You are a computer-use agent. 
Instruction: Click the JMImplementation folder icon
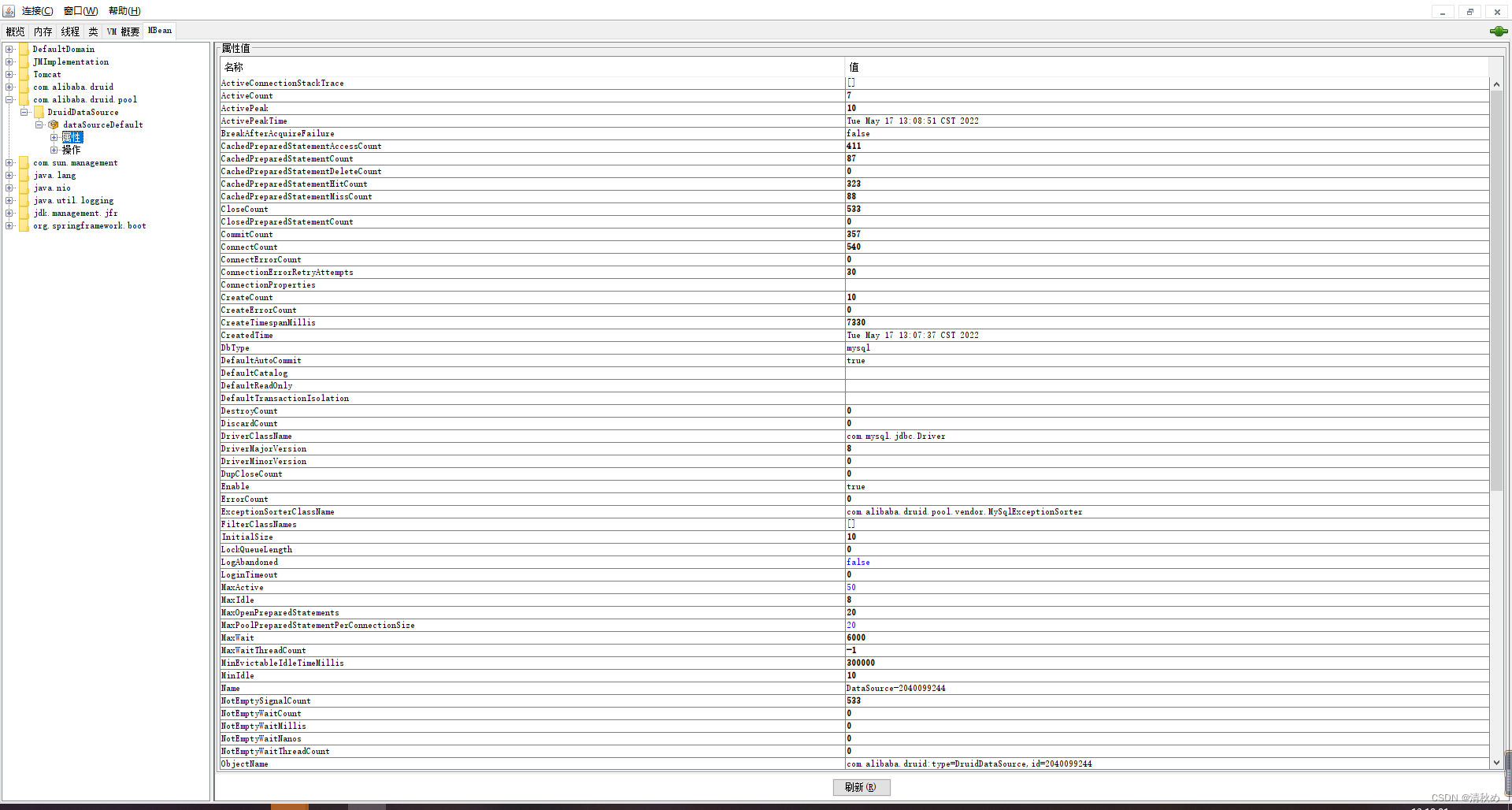24,61
